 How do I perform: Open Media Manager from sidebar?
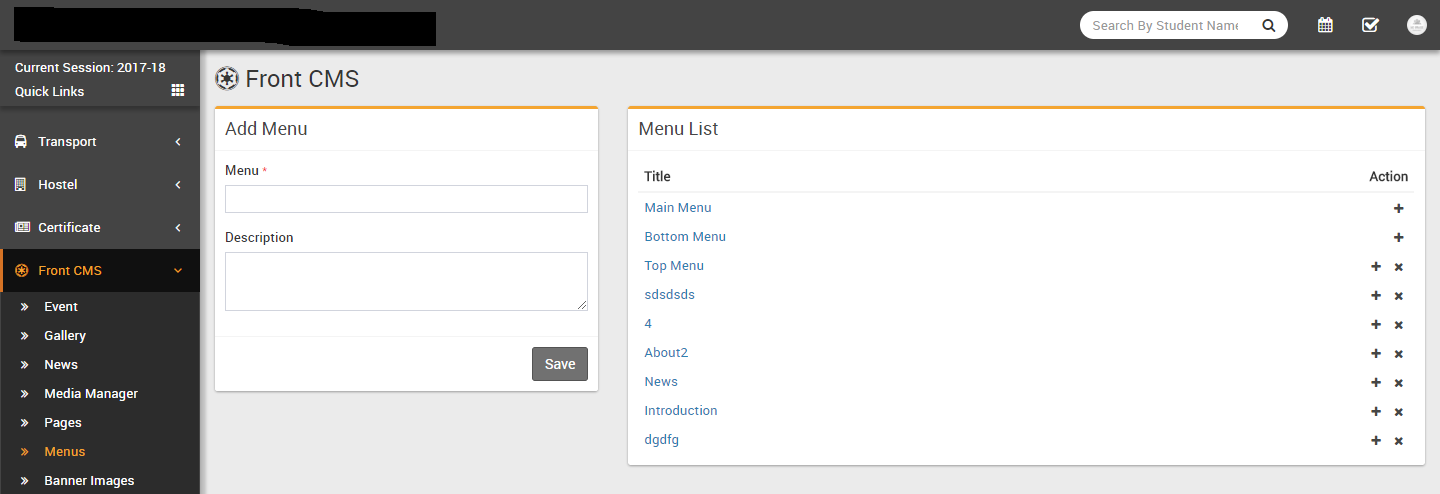coord(91,394)
